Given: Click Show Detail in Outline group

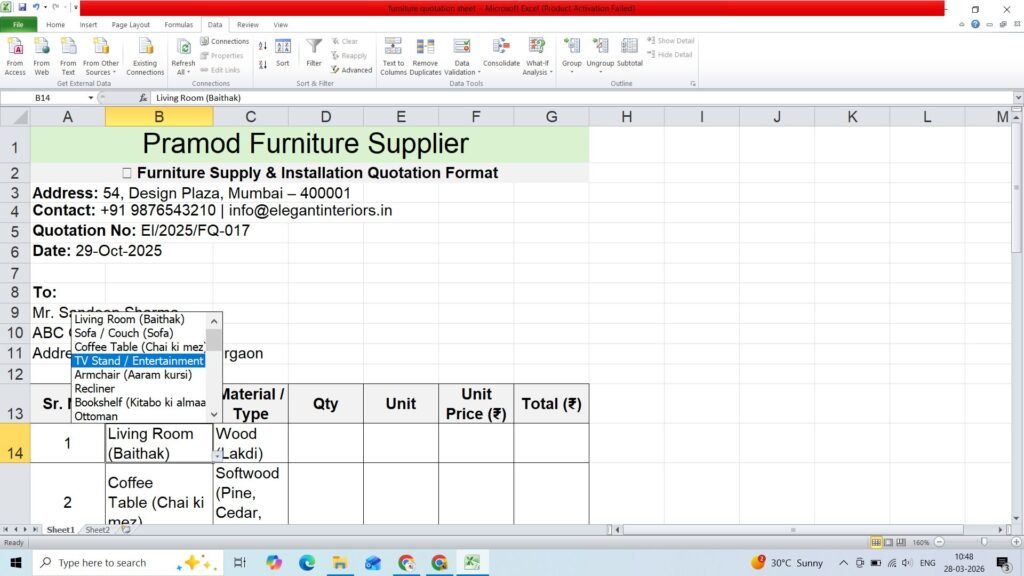Looking at the screenshot, I should pyautogui.click(x=671, y=40).
